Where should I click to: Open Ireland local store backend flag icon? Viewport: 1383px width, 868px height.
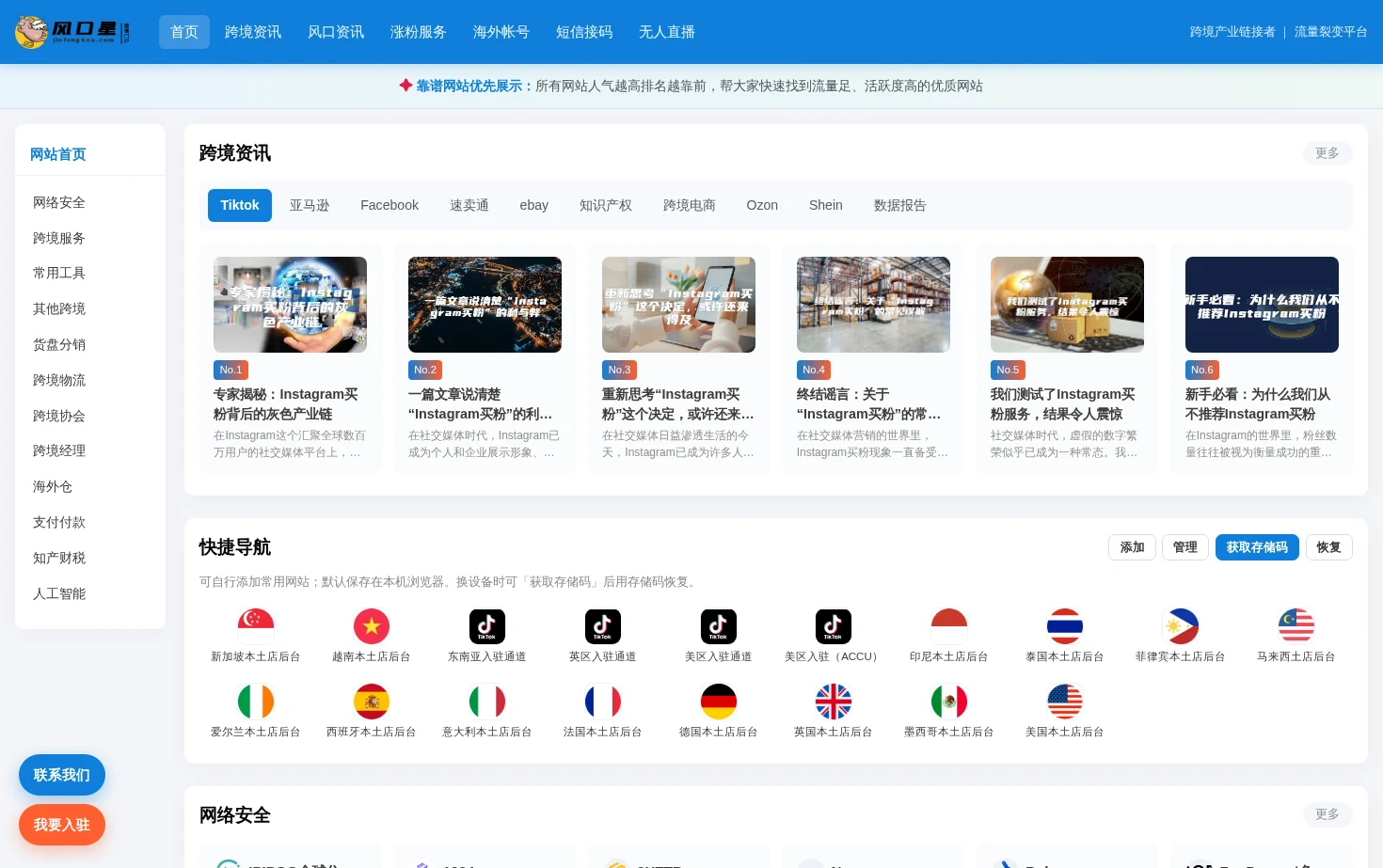256,702
